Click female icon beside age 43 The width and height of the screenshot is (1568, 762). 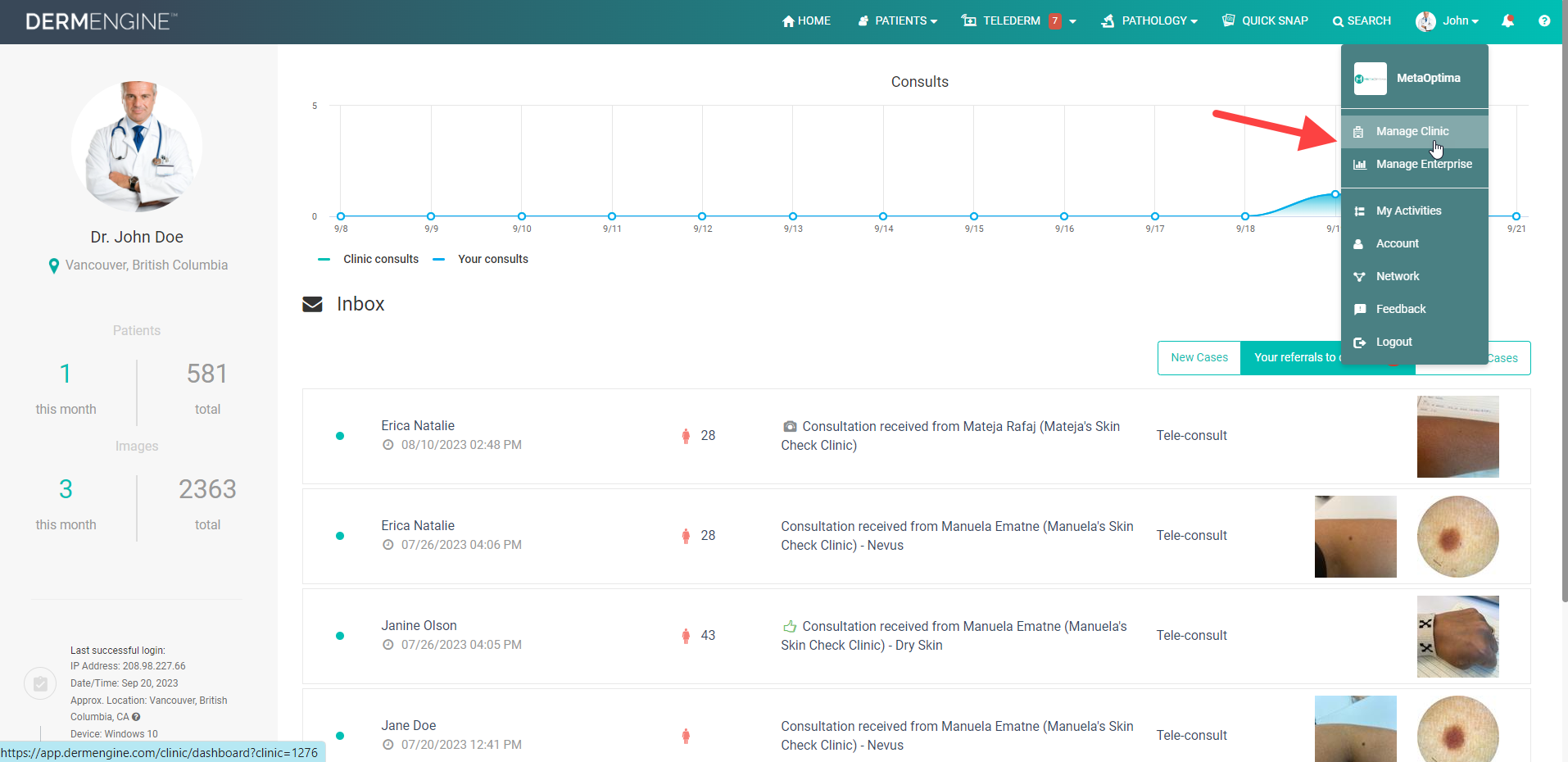[686, 636]
